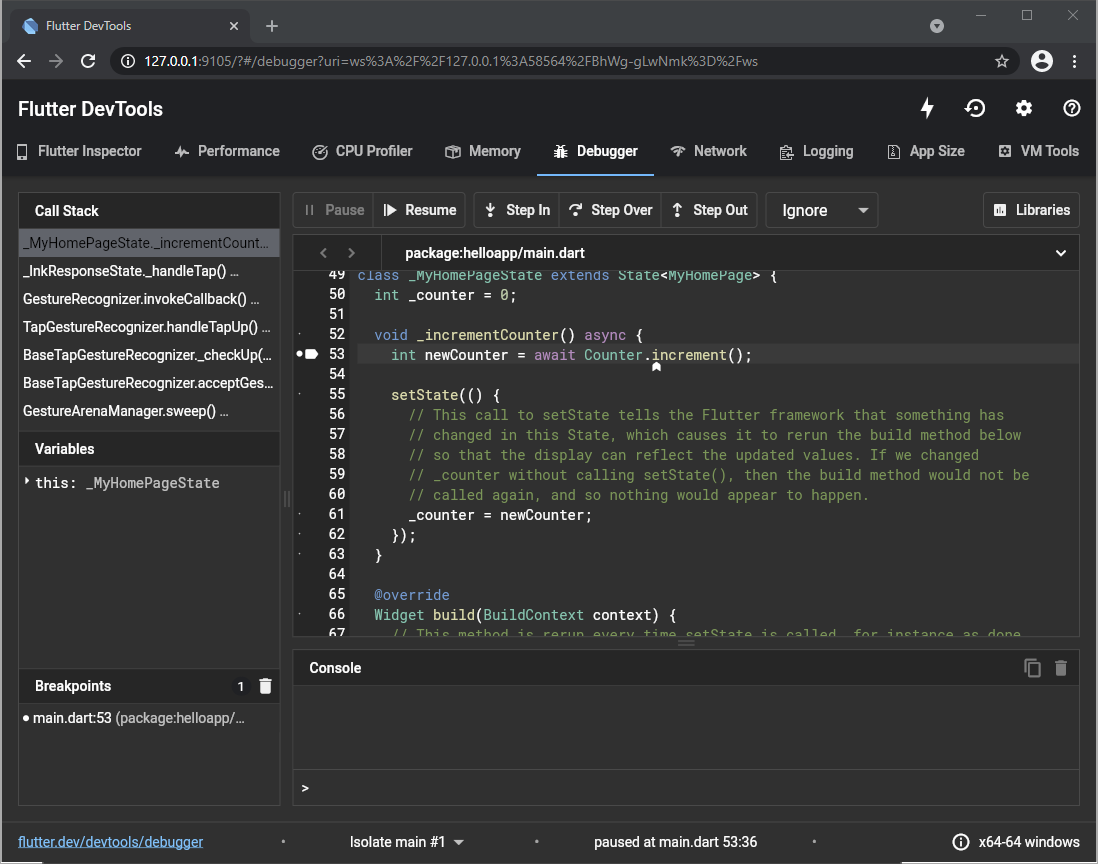This screenshot has width=1098, height=864.
Task: Click the splitter handle above the Console
Action: coord(686,643)
